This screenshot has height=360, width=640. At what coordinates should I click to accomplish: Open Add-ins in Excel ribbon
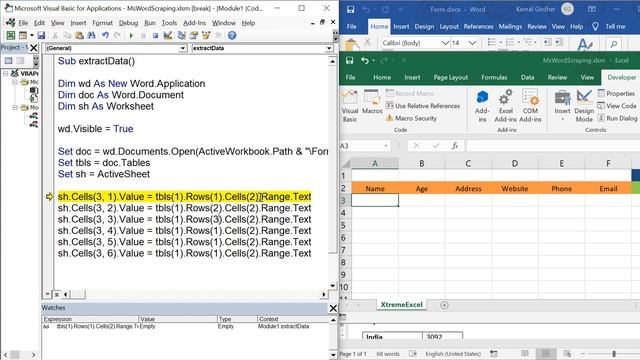point(482,106)
